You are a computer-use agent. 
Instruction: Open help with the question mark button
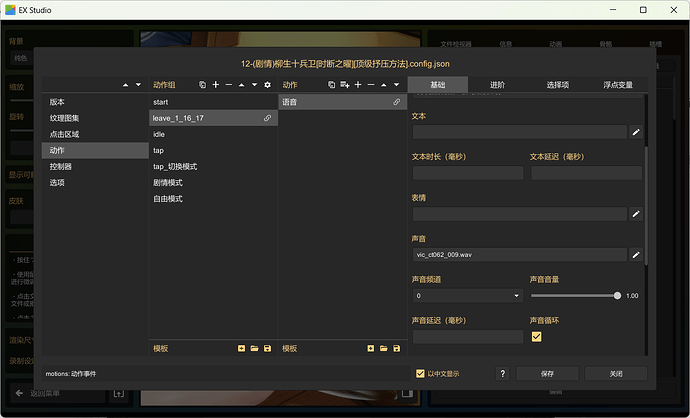(503, 374)
